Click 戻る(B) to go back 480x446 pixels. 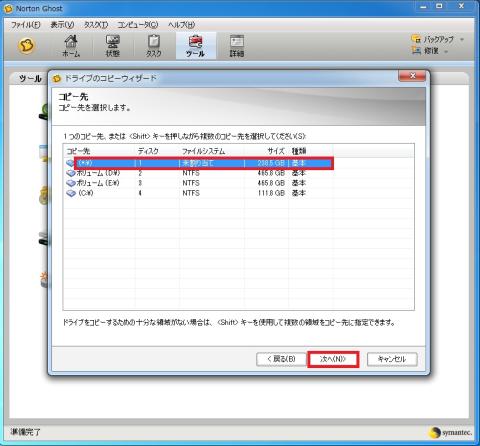click(x=281, y=359)
